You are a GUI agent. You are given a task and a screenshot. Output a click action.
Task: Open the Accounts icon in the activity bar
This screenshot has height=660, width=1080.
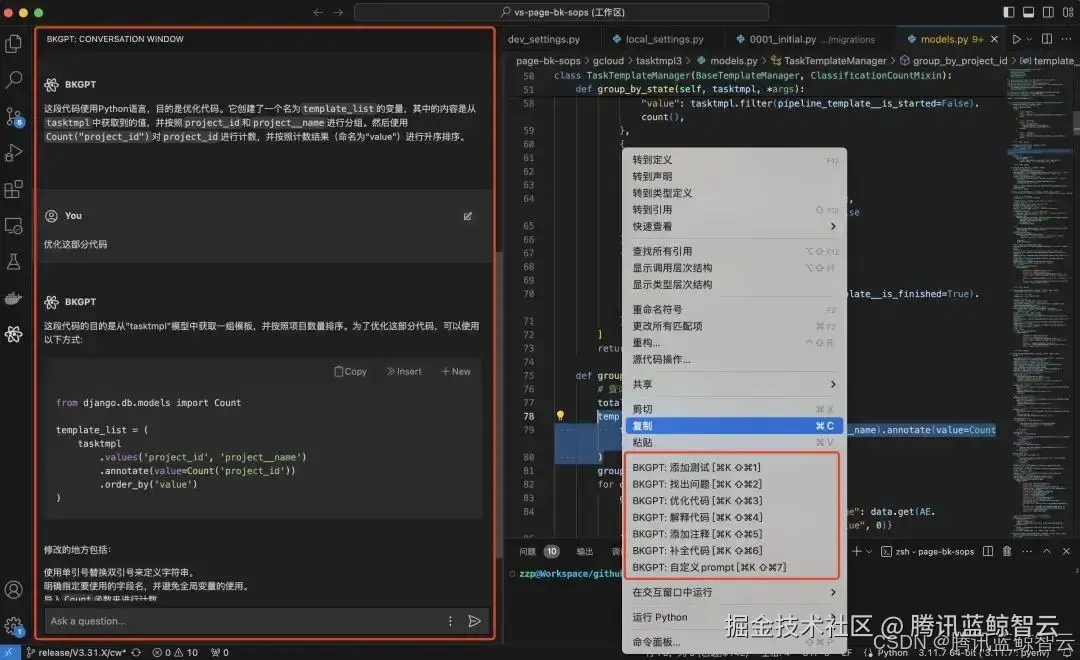coord(14,589)
